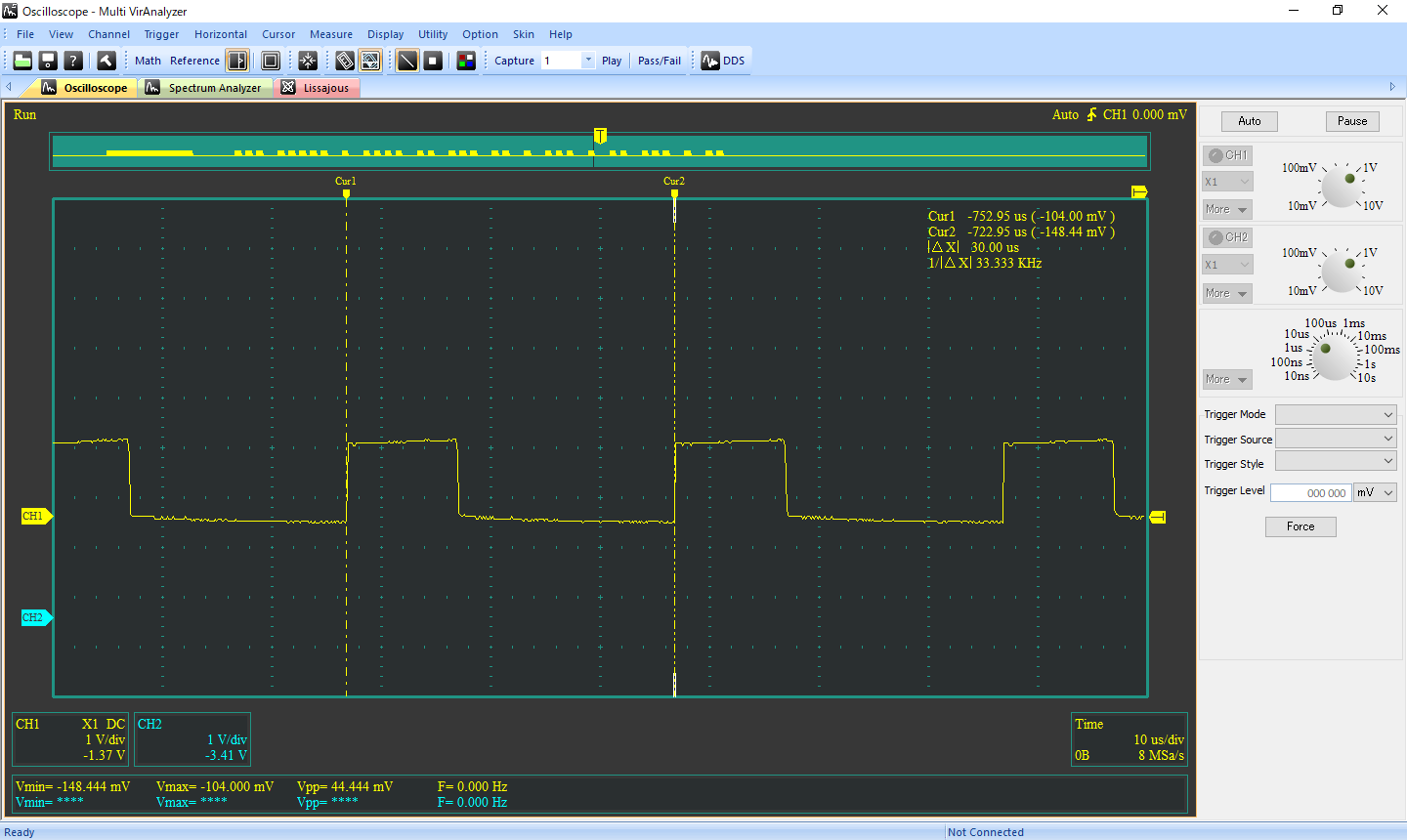Open the Trigger Mode dropdown

click(1336, 414)
